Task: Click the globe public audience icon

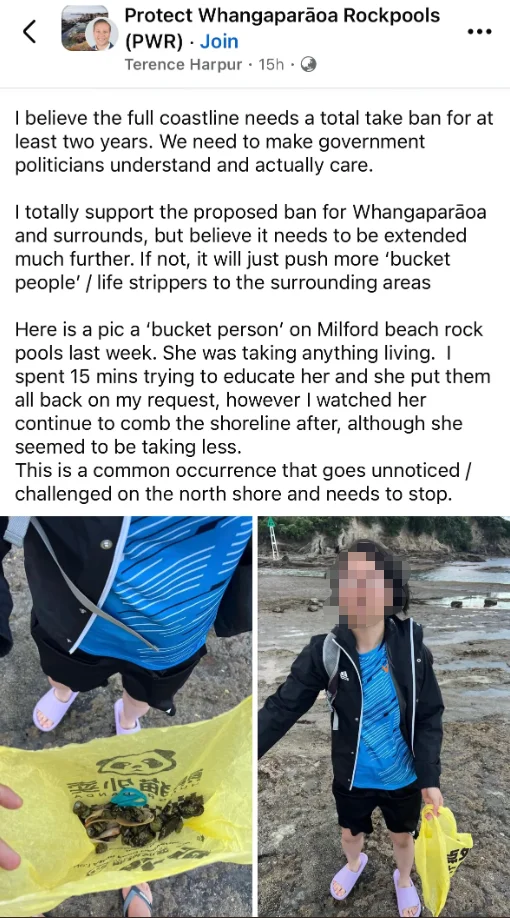Action: [309, 64]
